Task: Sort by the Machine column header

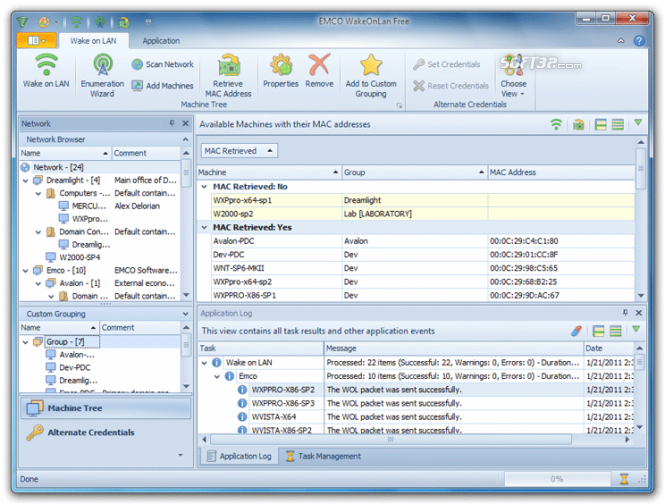Action: coord(269,172)
